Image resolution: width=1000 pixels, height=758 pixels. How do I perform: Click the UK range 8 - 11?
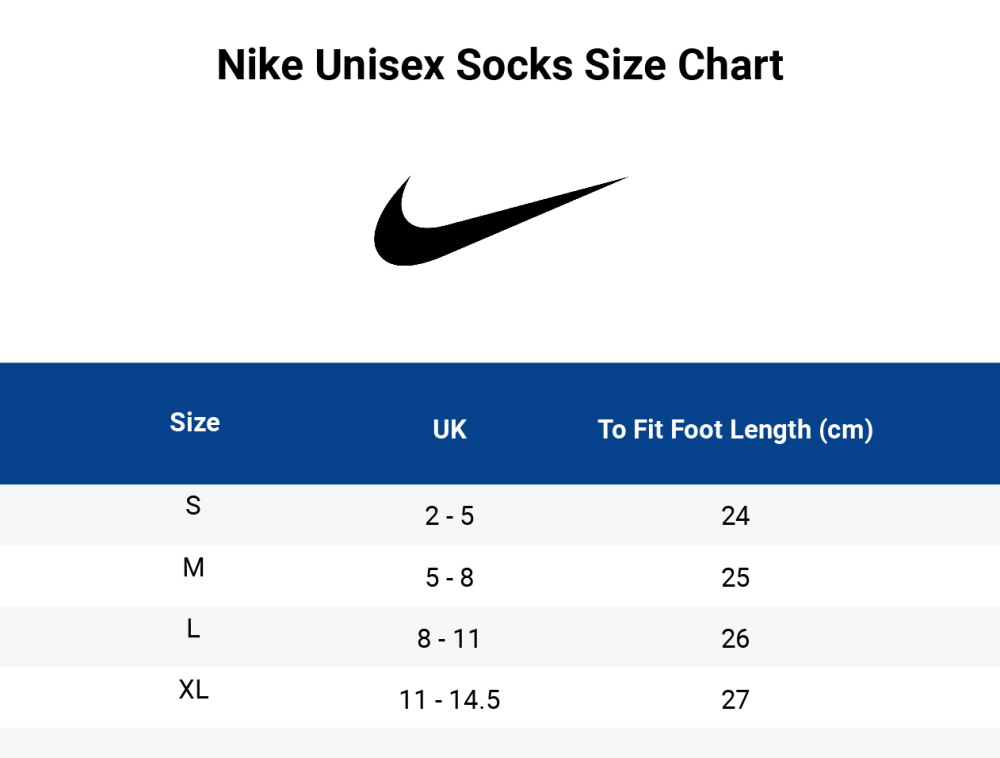pos(449,639)
